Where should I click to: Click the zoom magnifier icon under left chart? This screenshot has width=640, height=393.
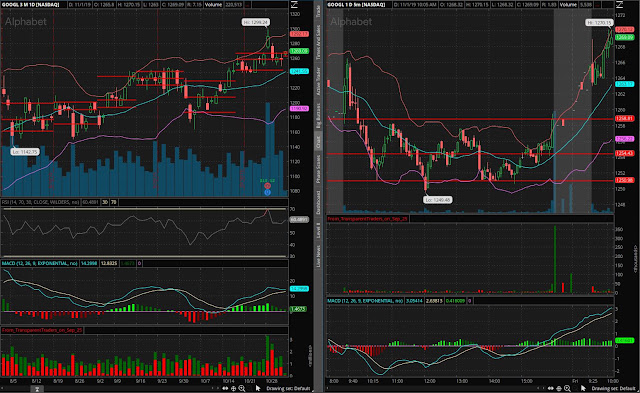click(242, 389)
